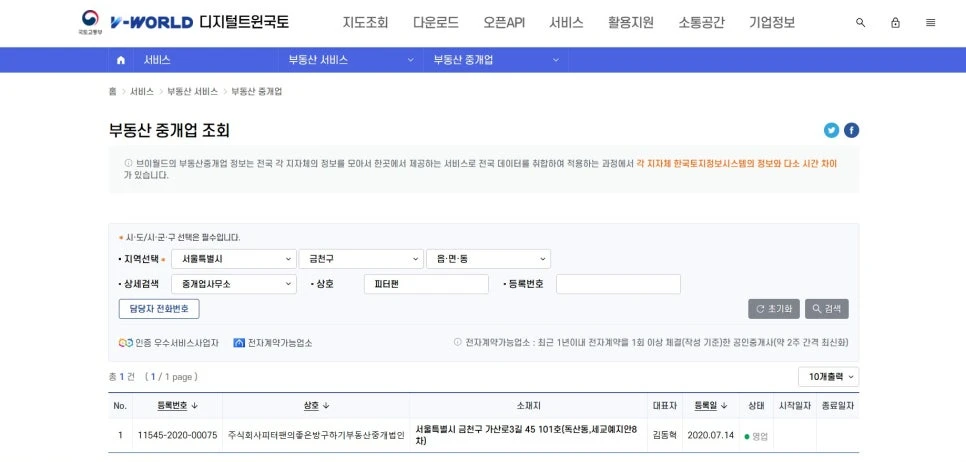Open the 서울특별시 city dropdown
This screenshot has height=462, width=966.
232,259
